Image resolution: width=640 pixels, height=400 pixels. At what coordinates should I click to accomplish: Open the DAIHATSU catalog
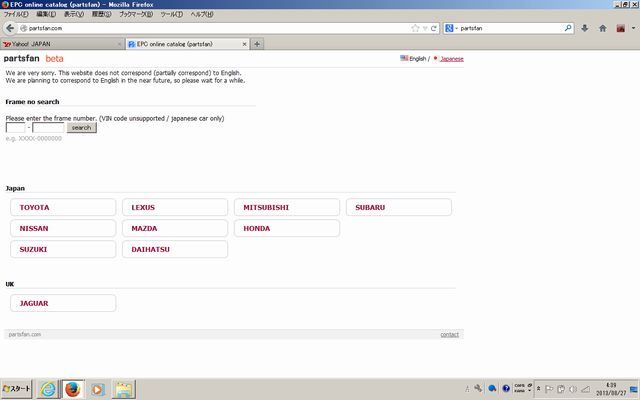point(175,249)
